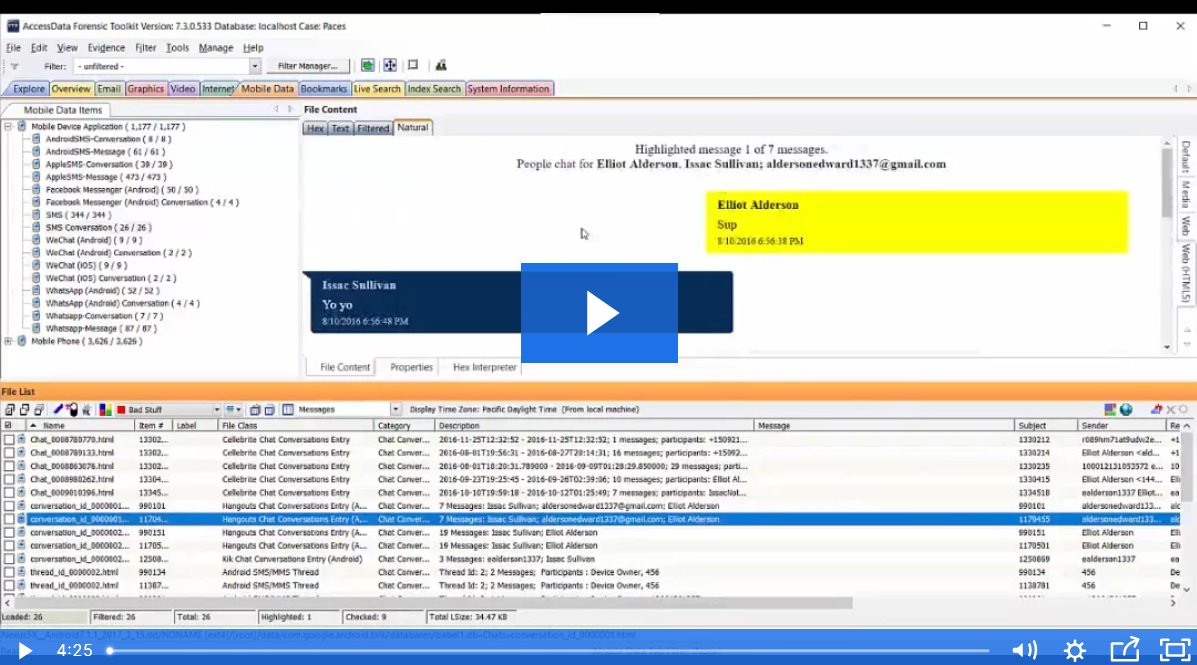Collapse the Mobile Device Application tree node
1197x665 pixels.
pos(8,127)
